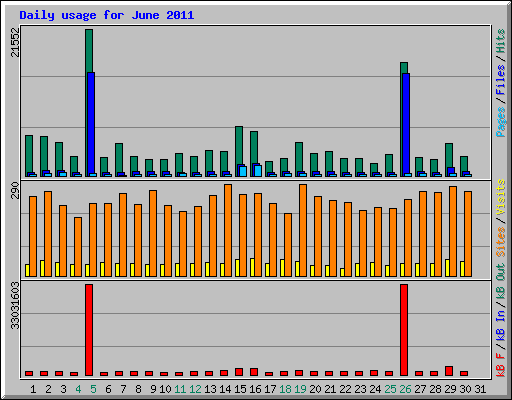Image resolution: width=512 pixels, height=400 pixels.
Task: Click the green hits bar for day 19
Action: click(x=299, y=157)
